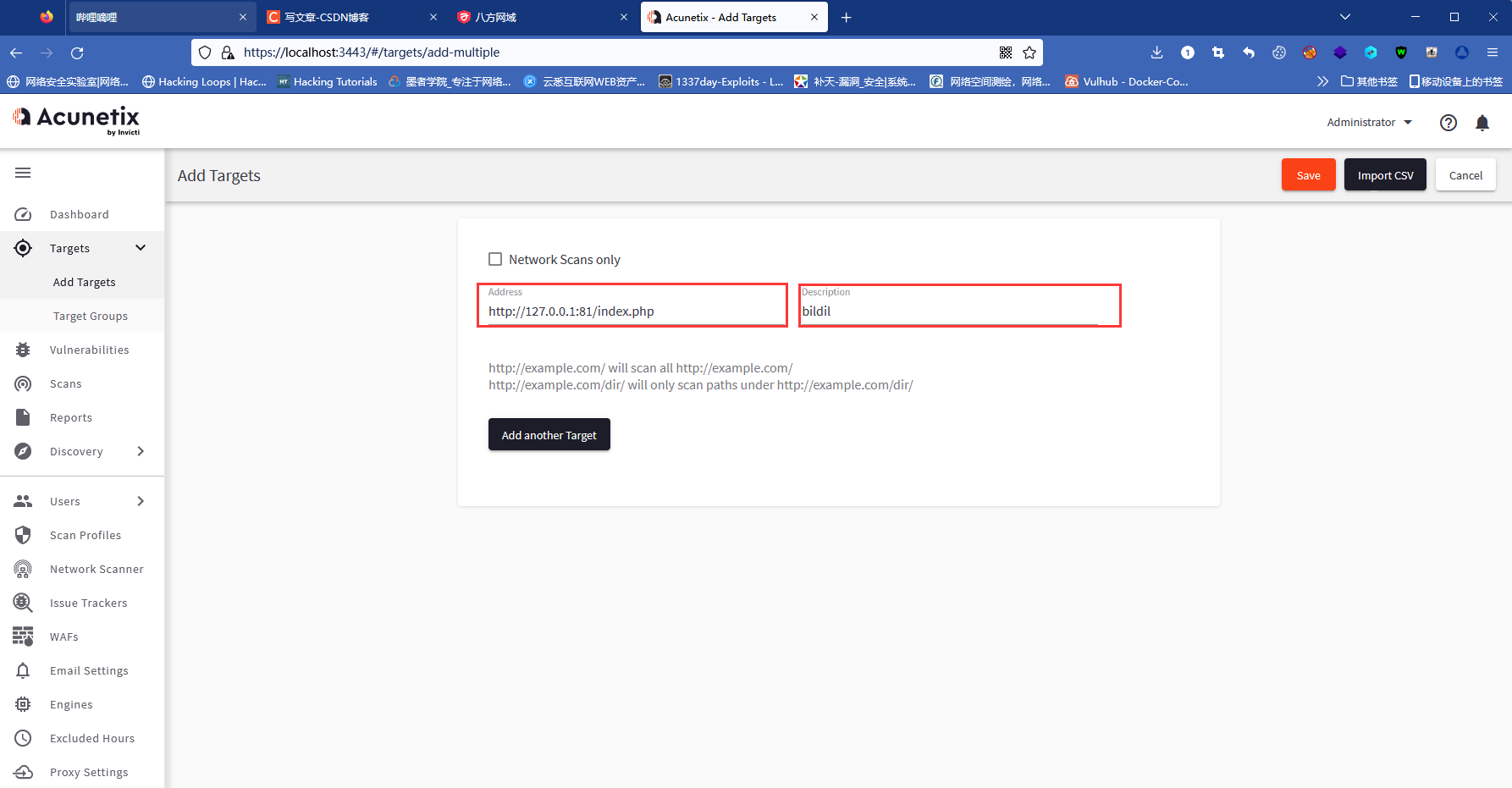Image resolution: width=1512 pixels, height=788 pixels.
Task: Open the Dashboard gauge icon
Action: coord(23,214)
